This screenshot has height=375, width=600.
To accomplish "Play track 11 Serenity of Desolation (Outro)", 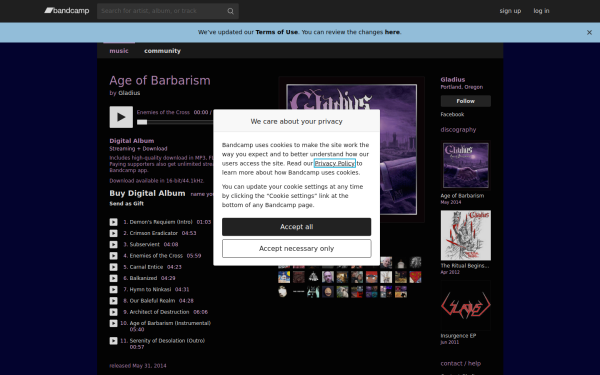I will pos(114,341).
